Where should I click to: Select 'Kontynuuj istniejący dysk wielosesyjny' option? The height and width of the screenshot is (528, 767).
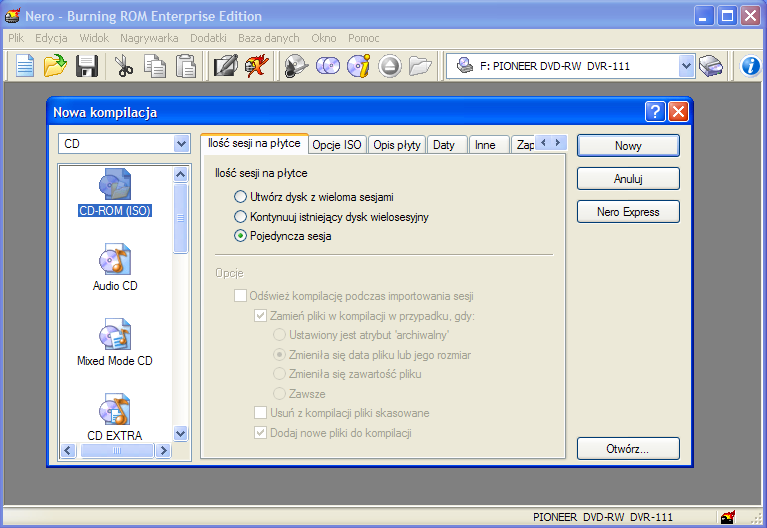[240, 216]
